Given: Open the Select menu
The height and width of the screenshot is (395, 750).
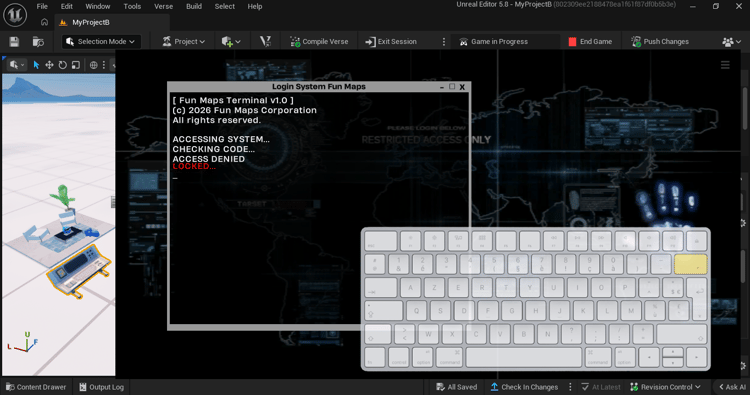Looking at the screenshot, I should point(224,6).
